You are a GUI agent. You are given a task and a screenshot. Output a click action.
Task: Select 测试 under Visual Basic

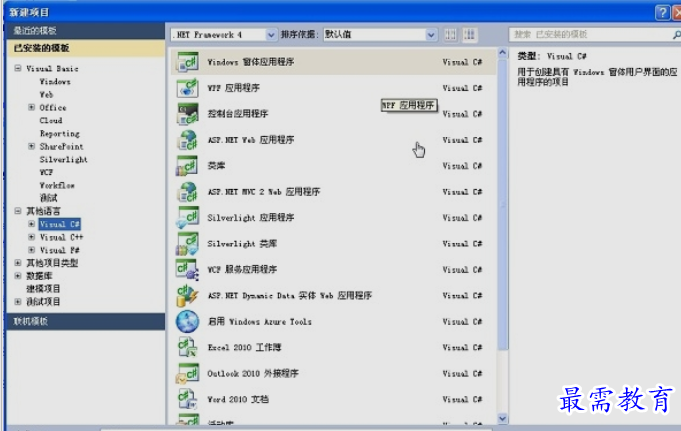tap(49, 198)
